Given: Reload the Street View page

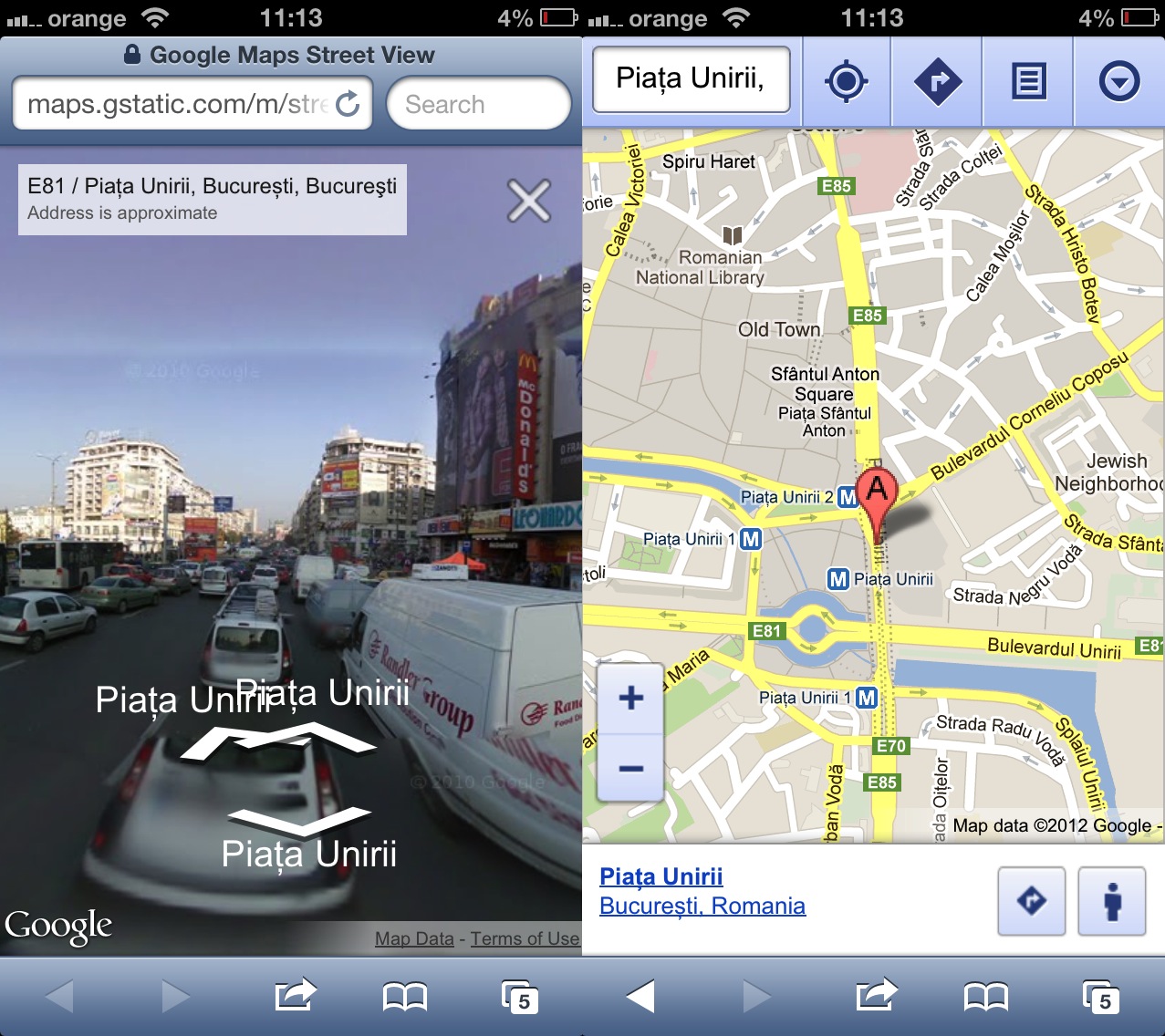Looking at the screenshot, I should click(348, 104).
